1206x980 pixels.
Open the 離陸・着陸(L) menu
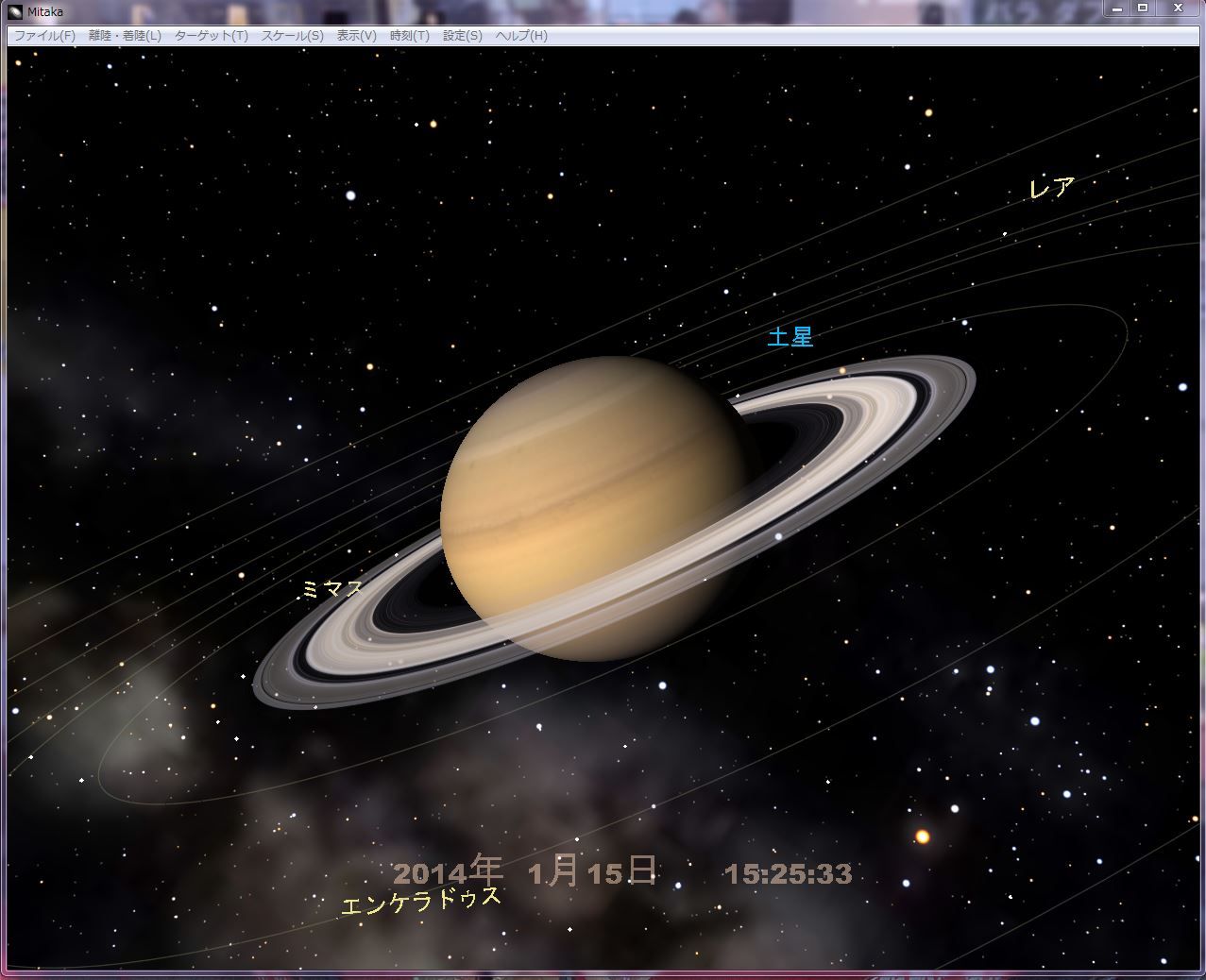(125, 36)
